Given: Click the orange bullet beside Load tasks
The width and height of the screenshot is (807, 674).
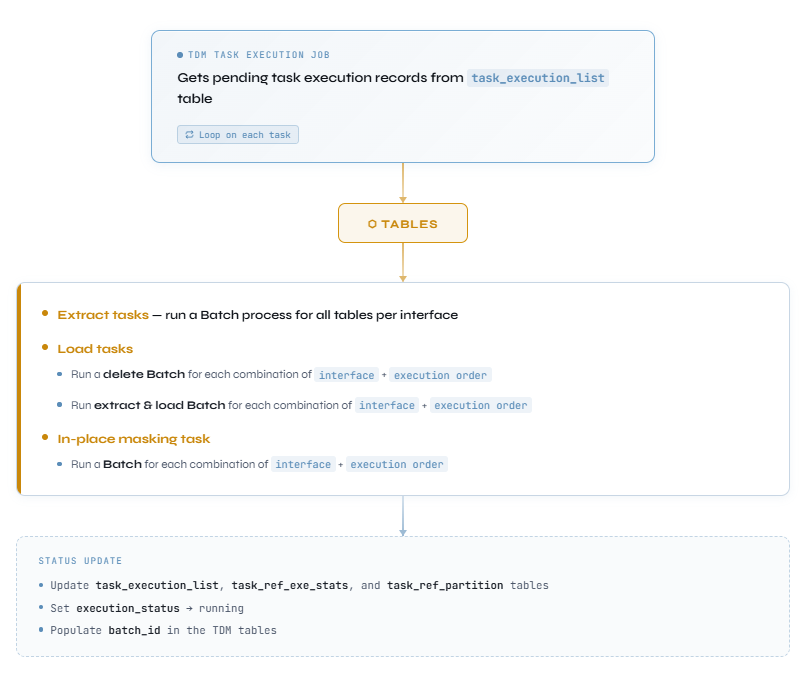Looking at the screenshot, I should coord(45,348).
